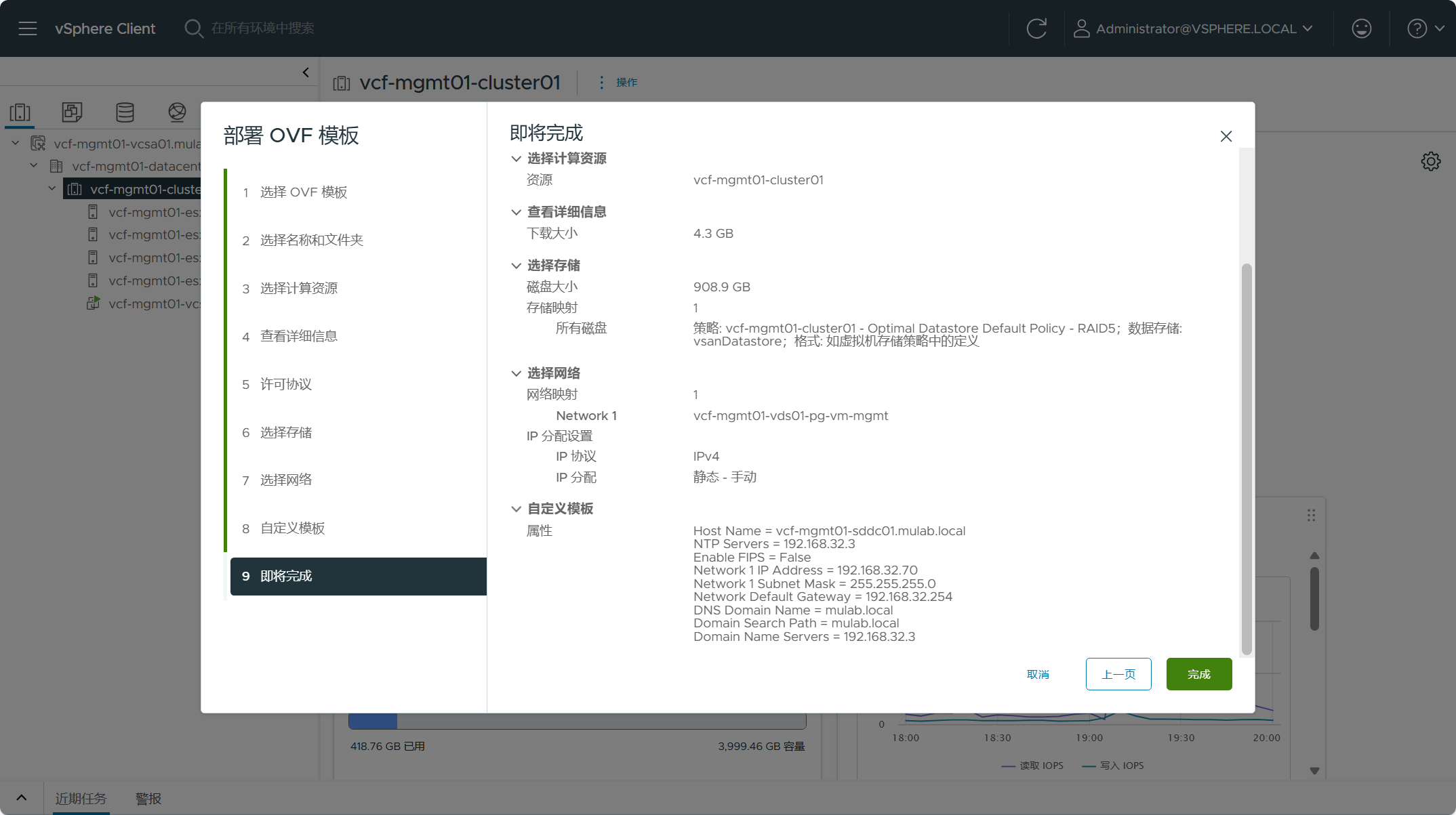The width and height of the screenshot is (1456, 815).
Task: Click the global search field
Action: coord(263,28)
